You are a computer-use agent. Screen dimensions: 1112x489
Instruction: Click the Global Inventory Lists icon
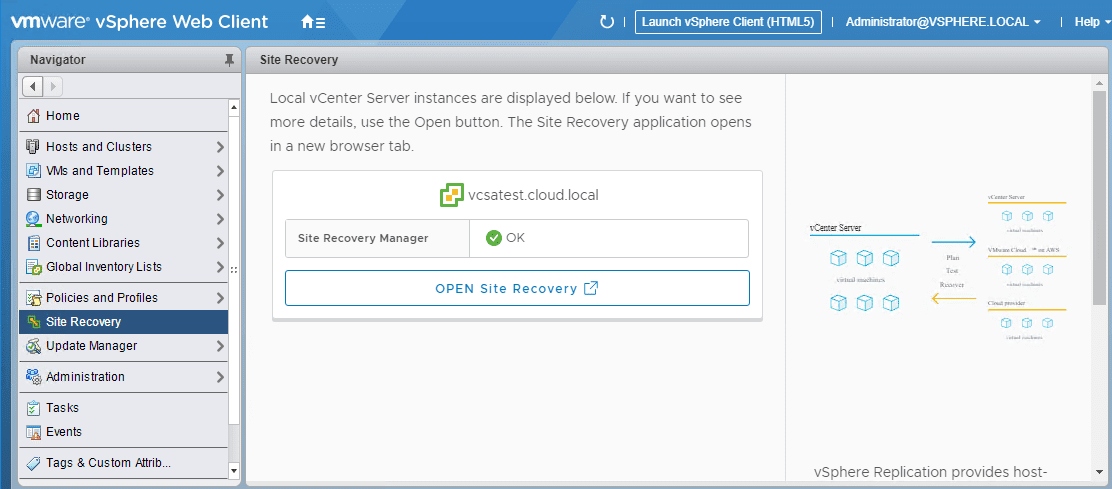click(x=33, y=267)
